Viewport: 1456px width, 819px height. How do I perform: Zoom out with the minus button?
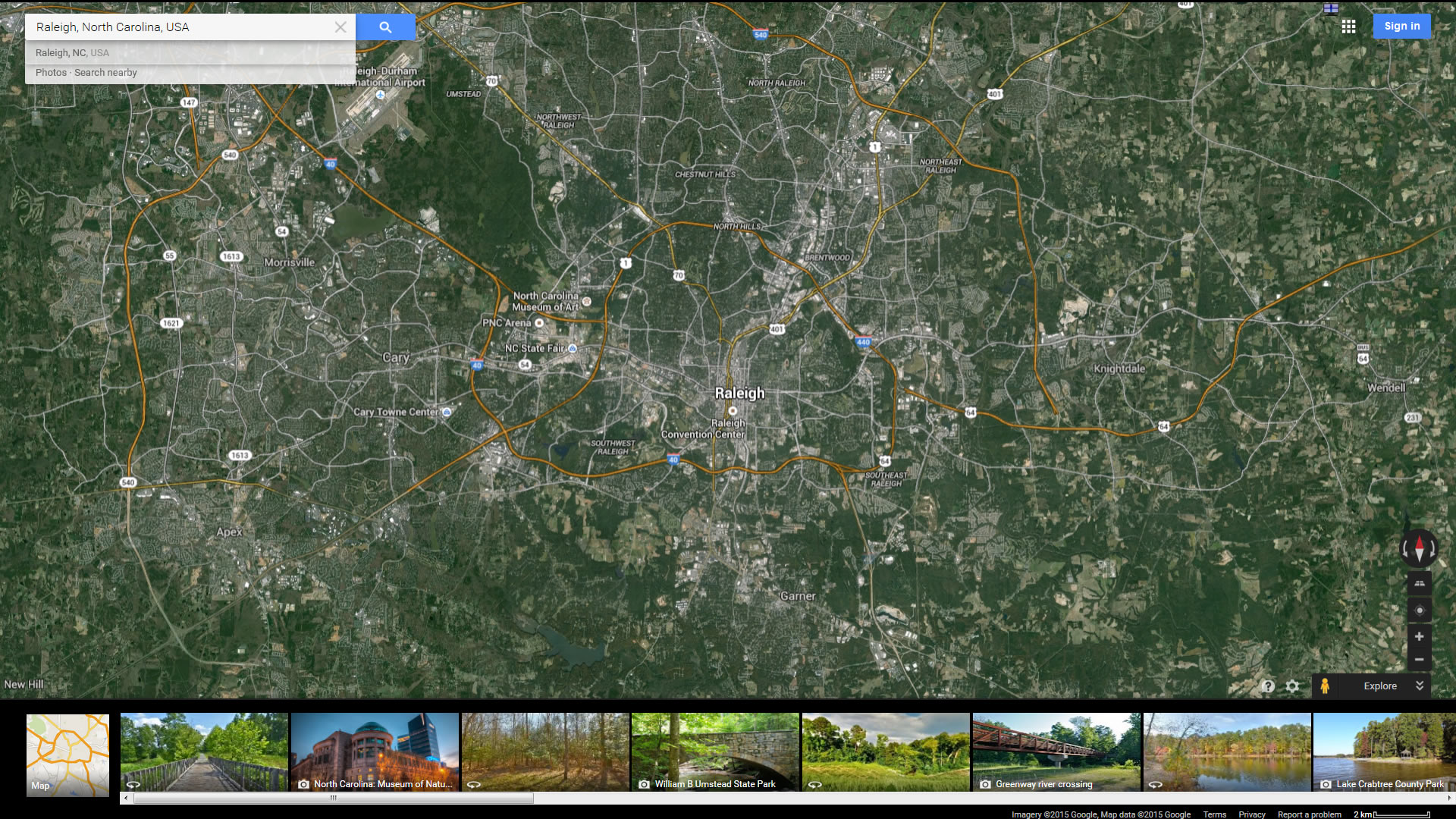tap(1419, 660)
